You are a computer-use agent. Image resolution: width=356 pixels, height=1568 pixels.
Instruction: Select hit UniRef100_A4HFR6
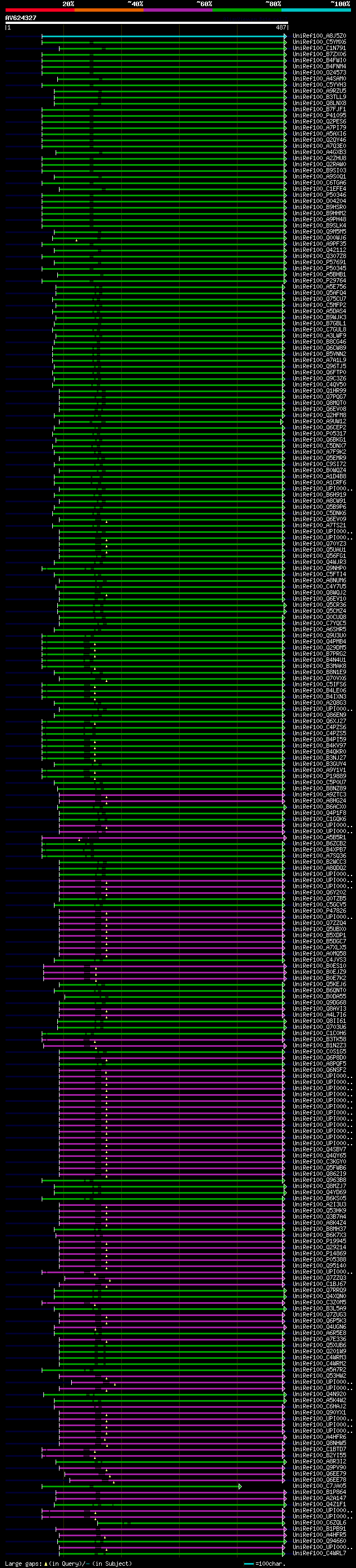tap(319, 1438)
